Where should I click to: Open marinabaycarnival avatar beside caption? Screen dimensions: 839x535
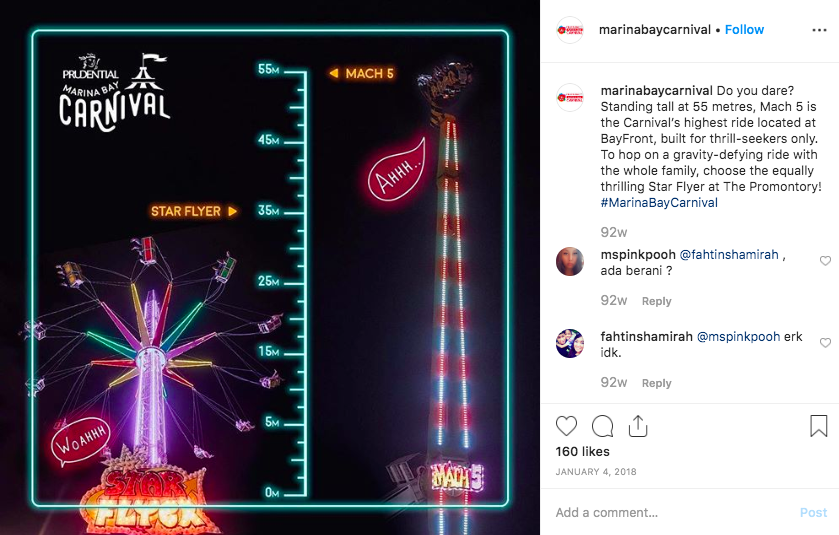(x=570, y=97)
